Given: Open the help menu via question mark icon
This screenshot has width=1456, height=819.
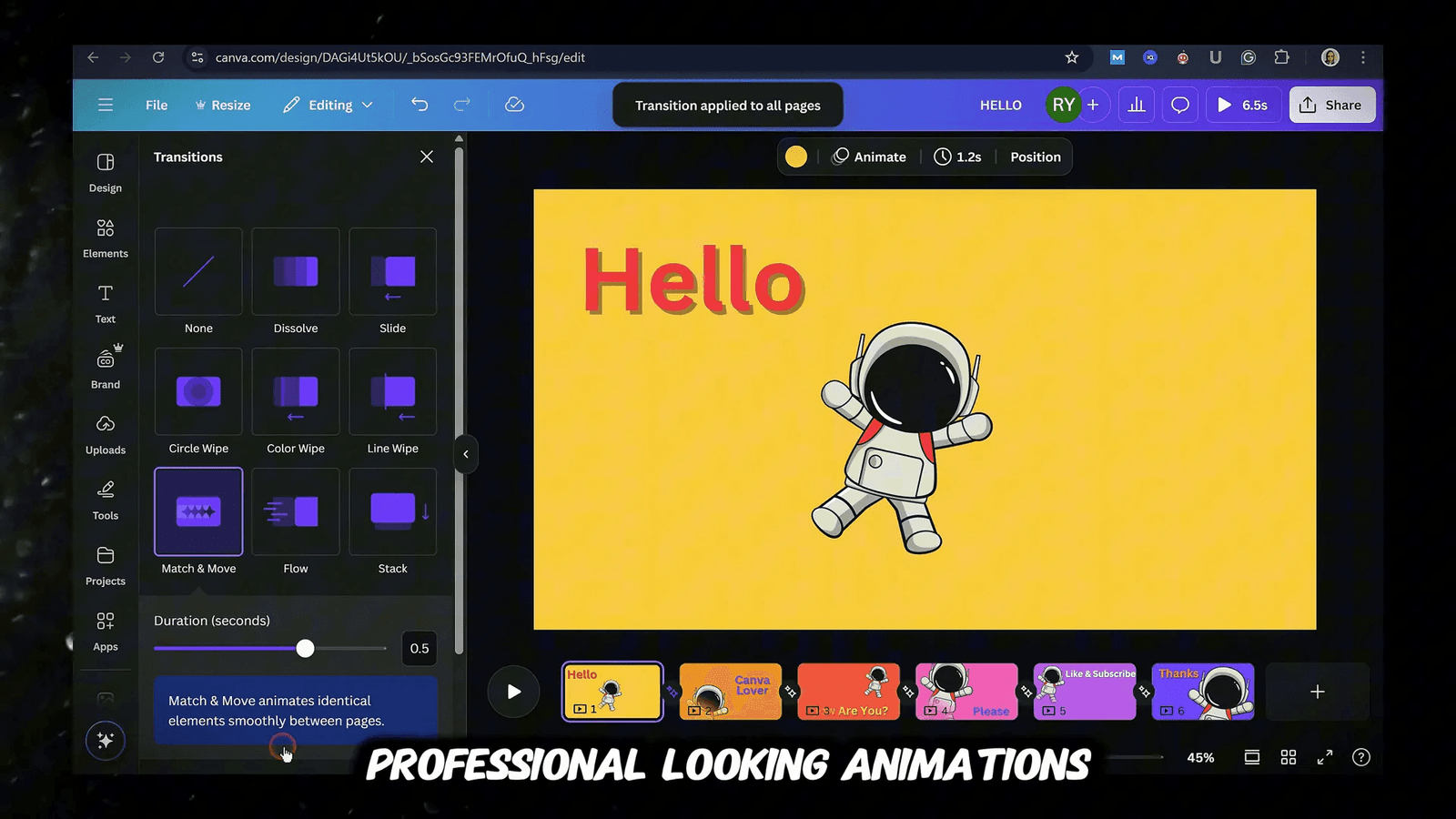Looking at the screenshot, I should [x=1361, y=756].
